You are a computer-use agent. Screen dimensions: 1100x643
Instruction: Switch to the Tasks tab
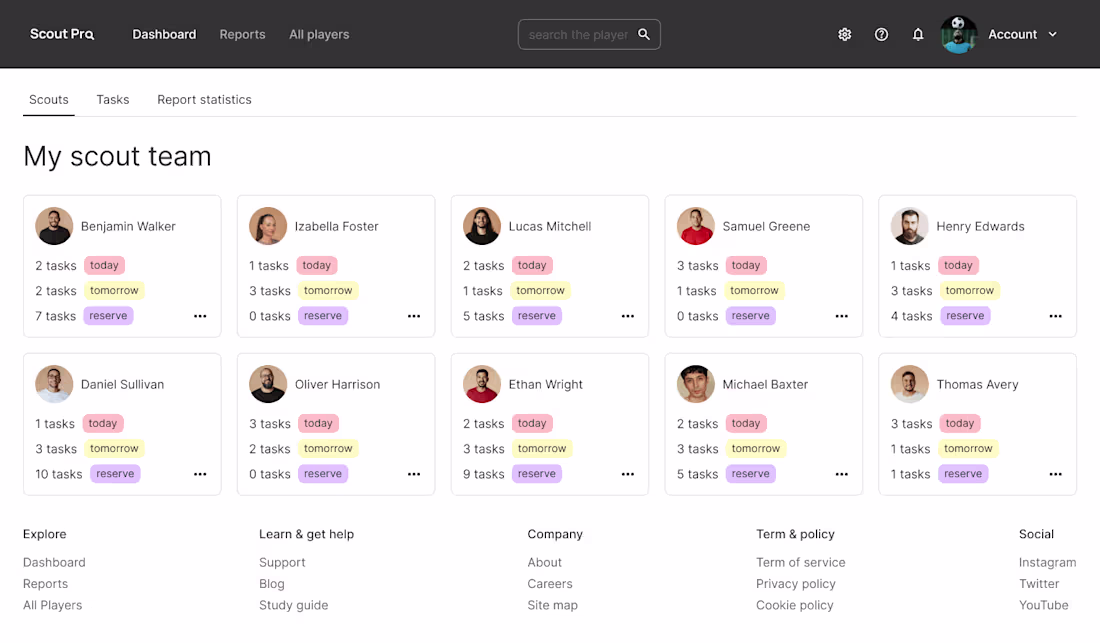click(x=112, y=99)
